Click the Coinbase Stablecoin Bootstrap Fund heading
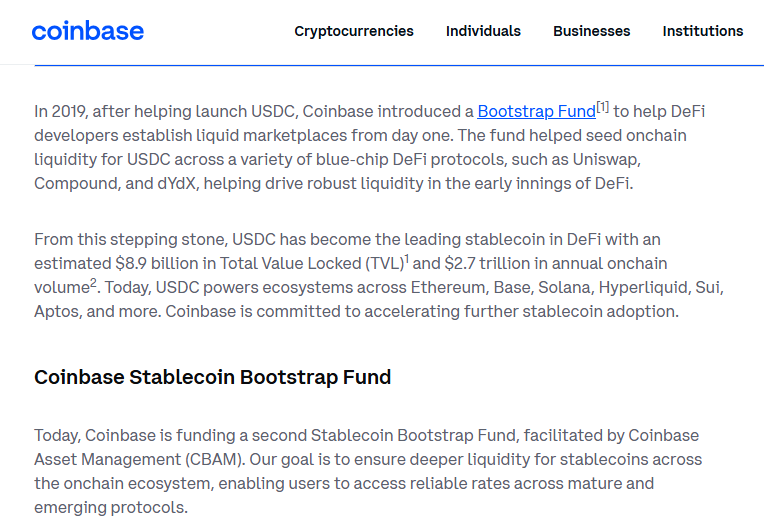This screenshot has height=529, width=764. tap(212, 377)
